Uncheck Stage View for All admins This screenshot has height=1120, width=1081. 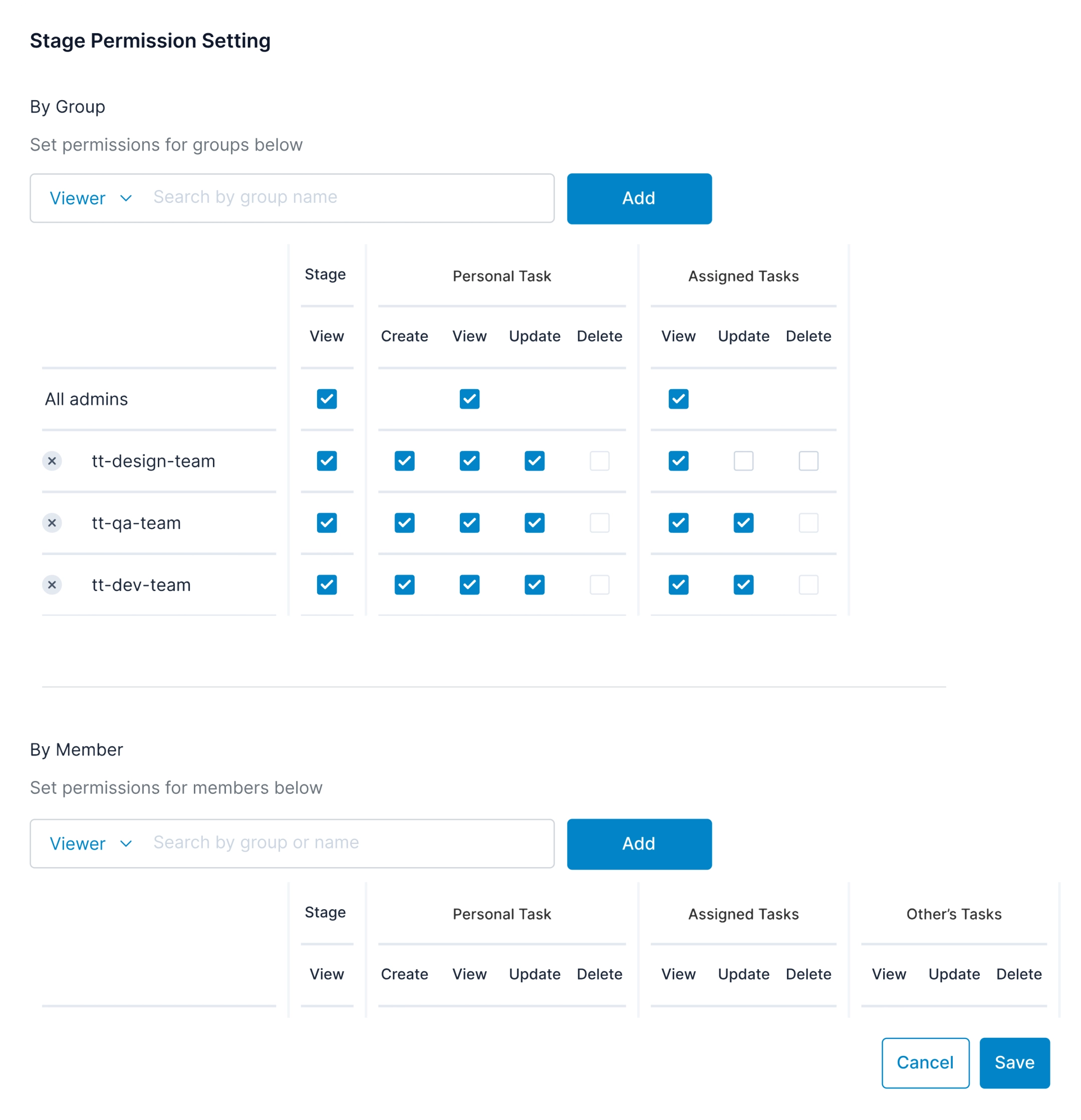(x=326, y=399)
